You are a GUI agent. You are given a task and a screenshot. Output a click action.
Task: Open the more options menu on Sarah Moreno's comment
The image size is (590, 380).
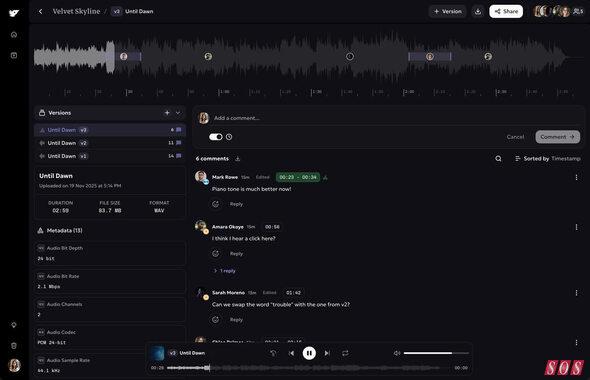click(x=576, y=293)
